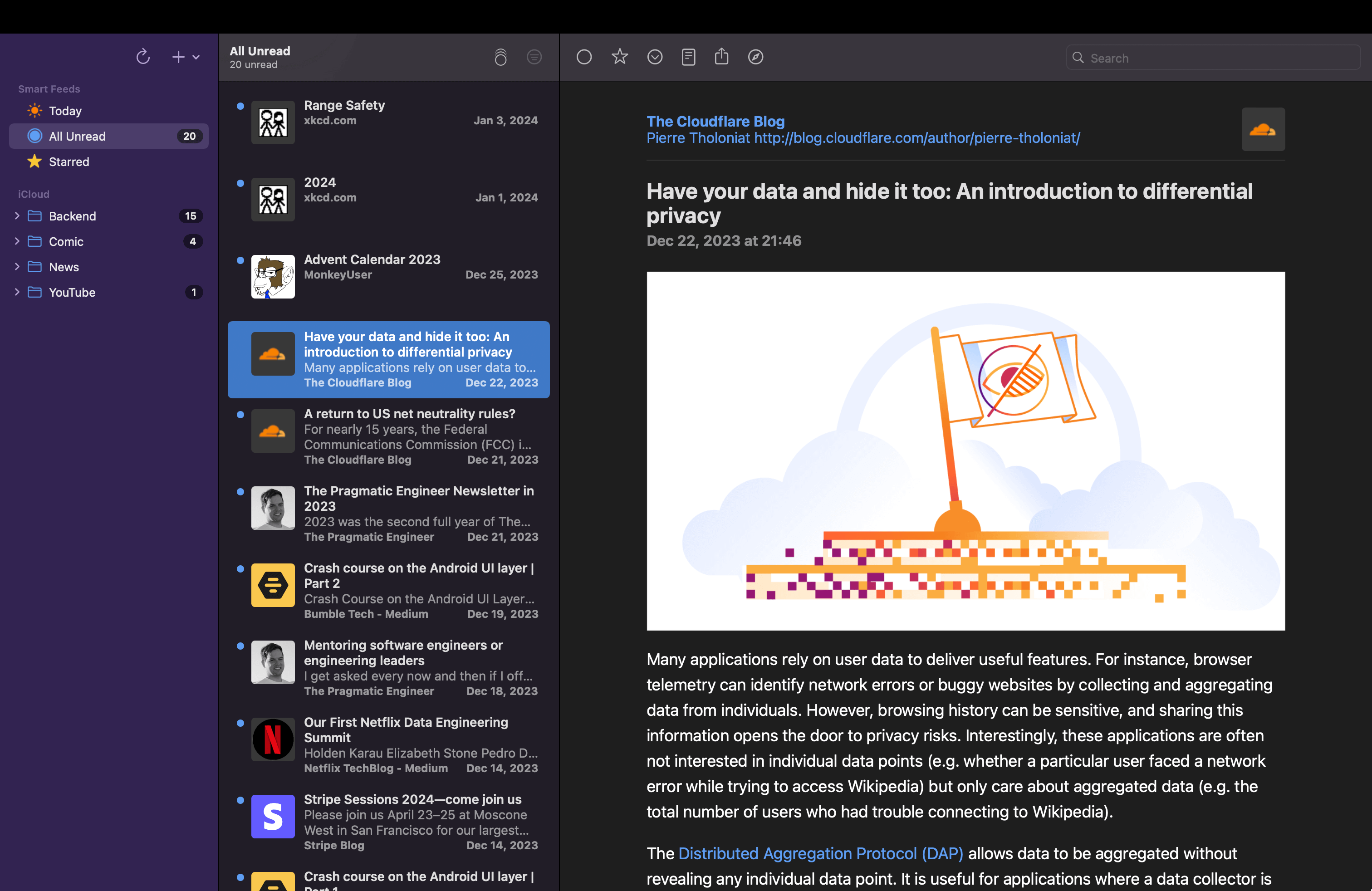Select All Unread smart feed

[109, 136]
